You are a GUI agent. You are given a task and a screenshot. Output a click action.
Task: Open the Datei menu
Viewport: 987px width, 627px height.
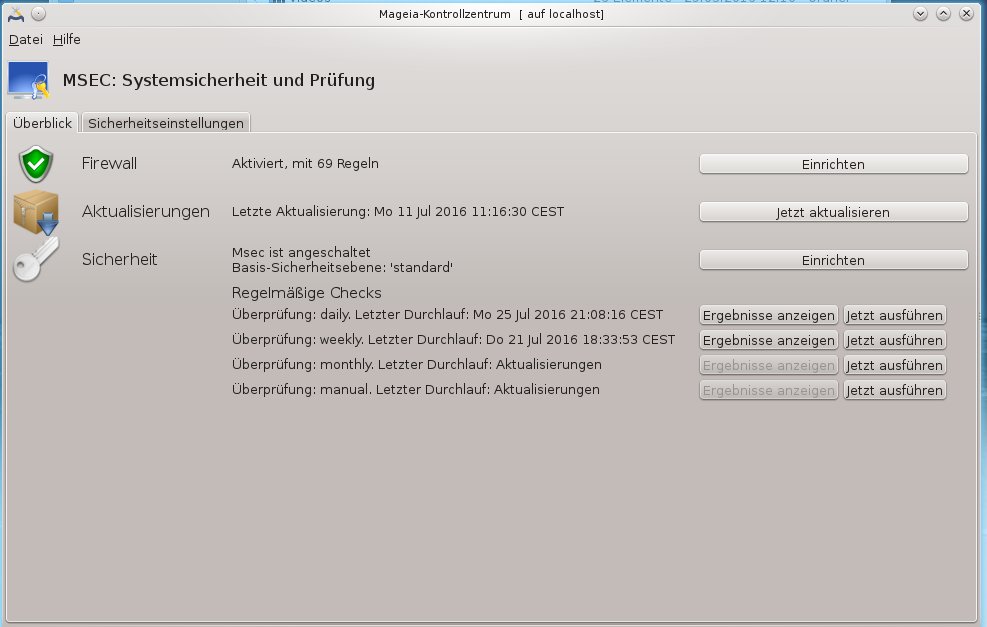[x=26, y=40]
